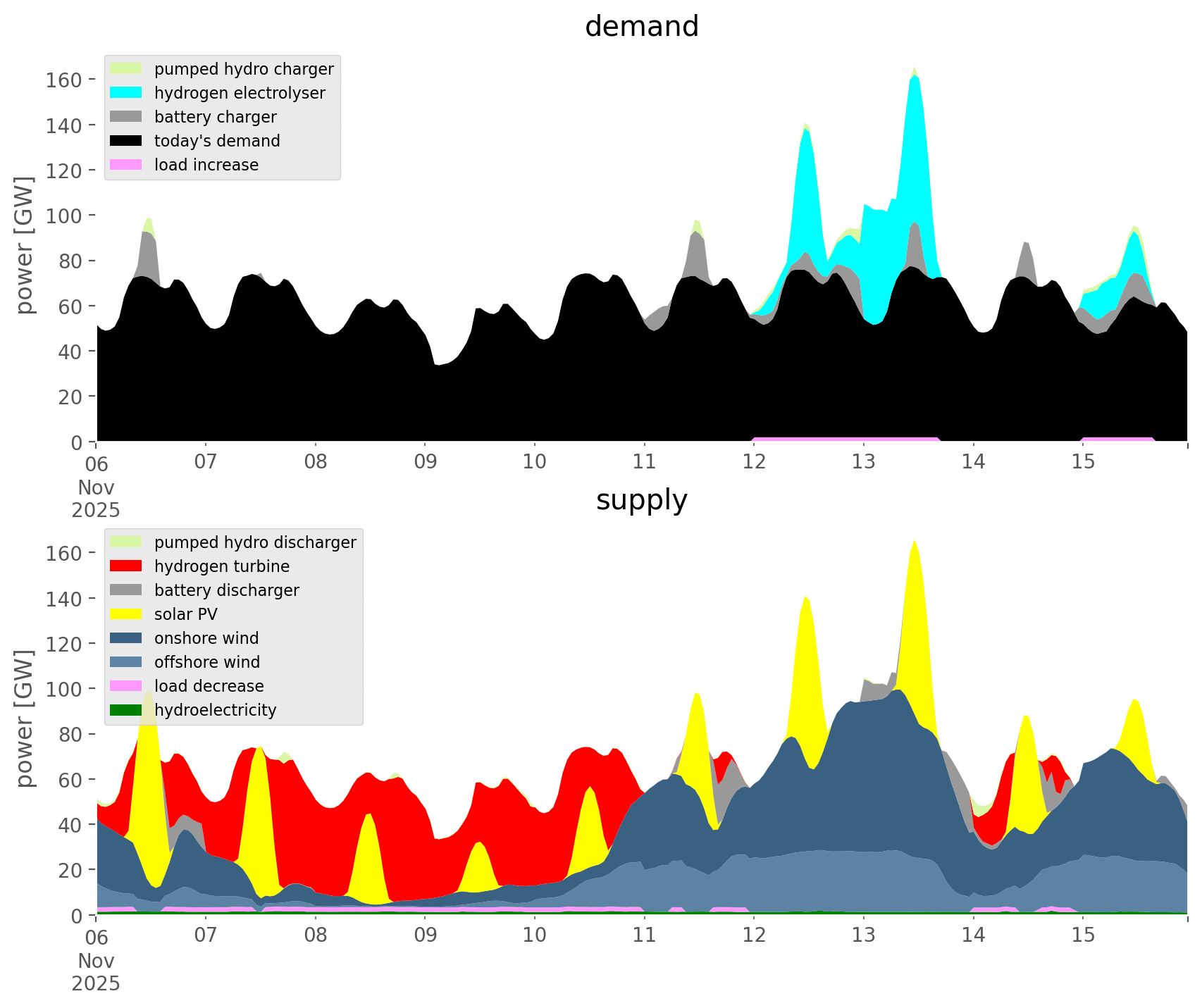Select the 'battery discharger' legend label
The width and height of the screenshot is (1202, 1008).
(x=226, y=590)
